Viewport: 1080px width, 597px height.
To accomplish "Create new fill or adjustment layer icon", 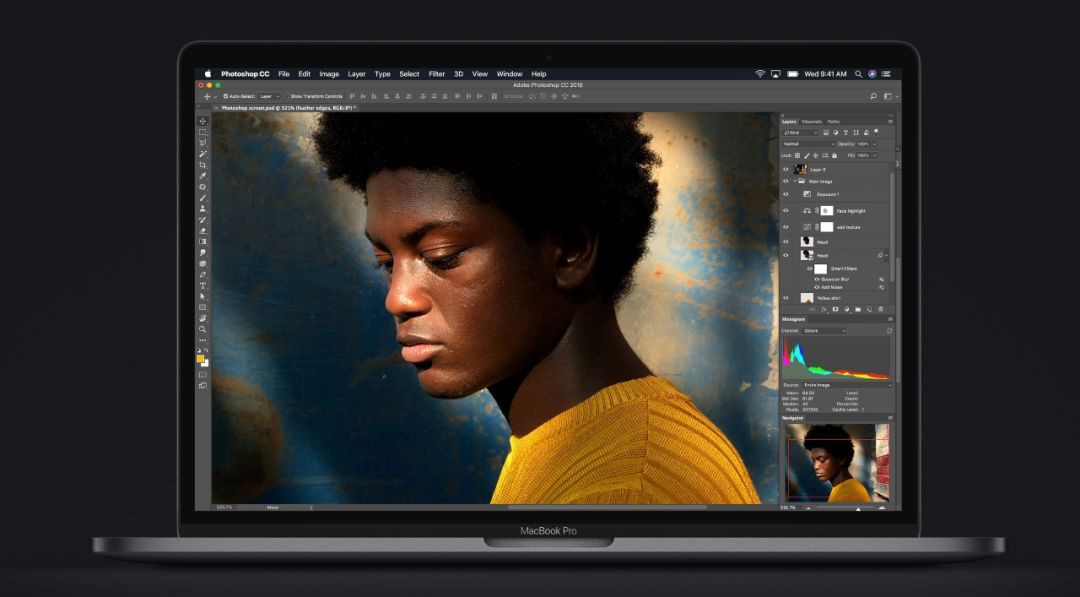I will (847, 310).
